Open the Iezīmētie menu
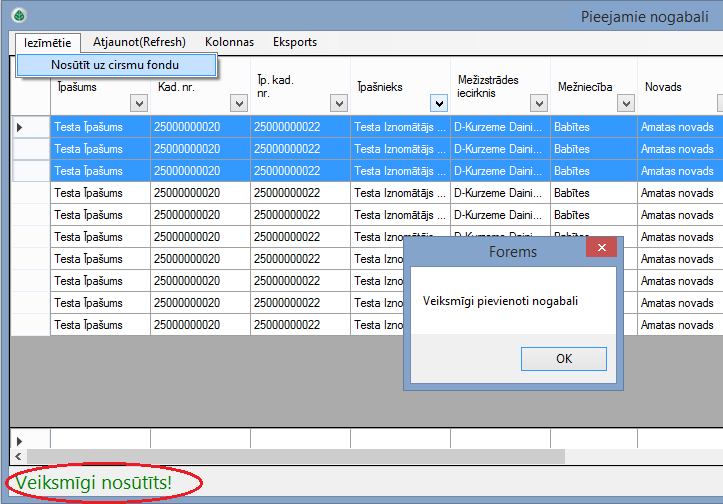Screen dimensions: 723x504 pos(48,42)
